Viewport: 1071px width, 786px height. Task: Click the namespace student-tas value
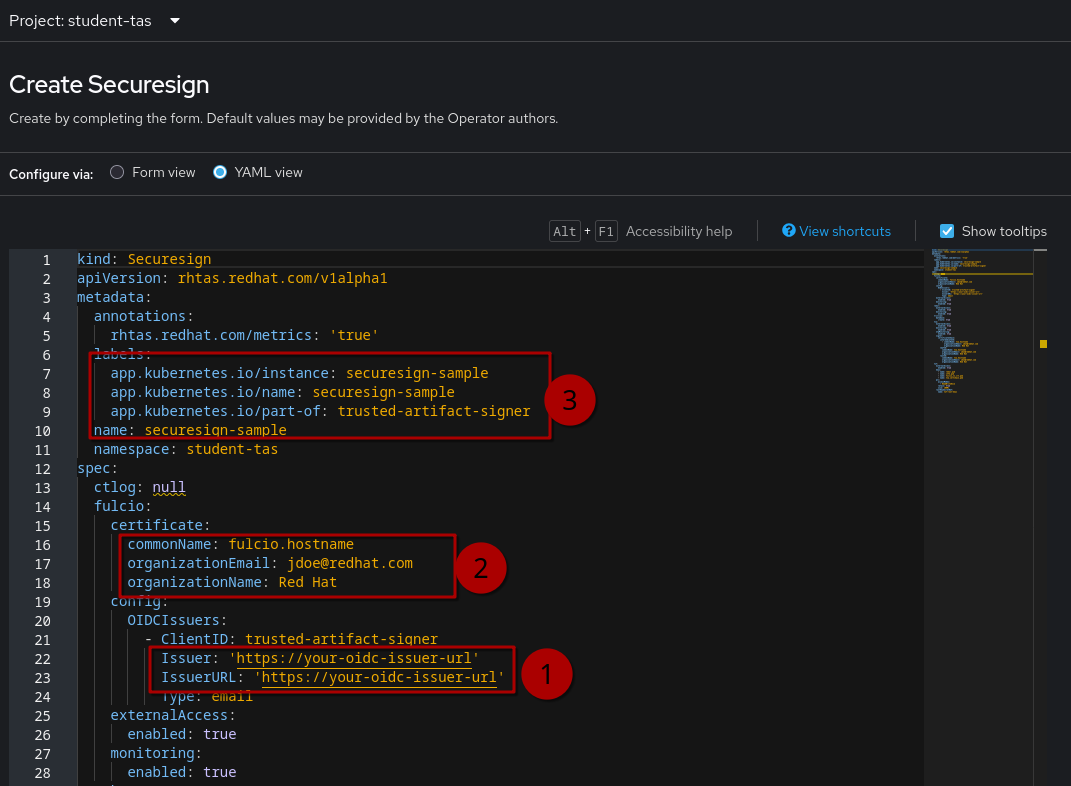[232, 449]
